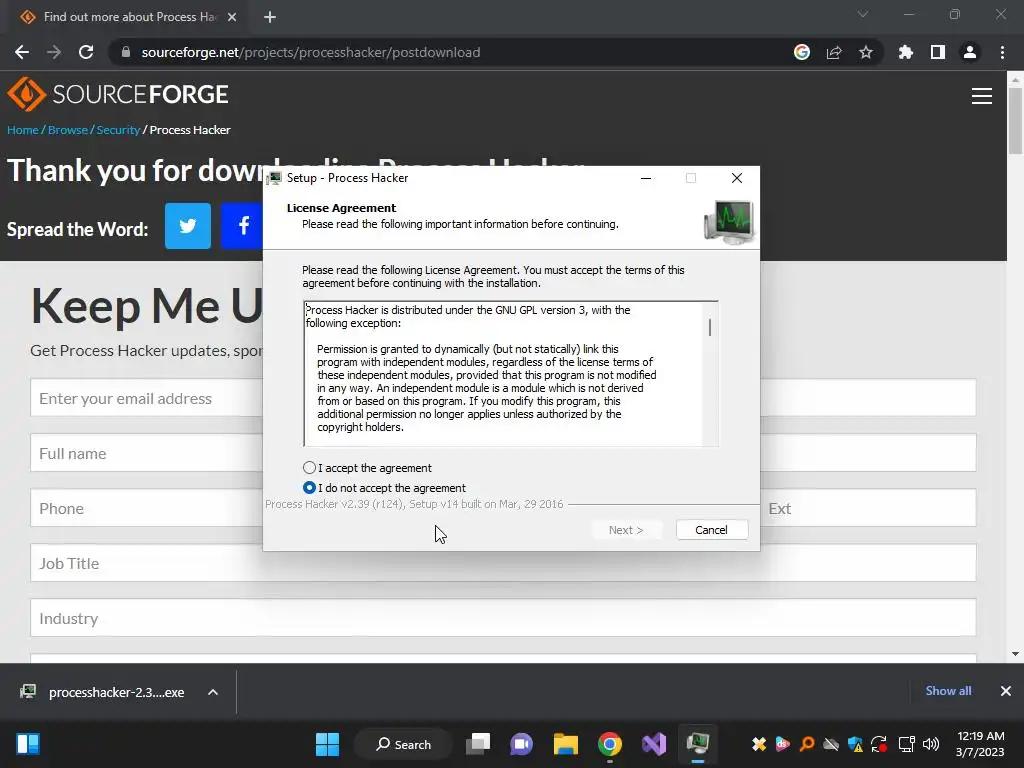The width and height of the screenshot is (1024, 768).
Task: Click the license text scrollbar thumb
Action: pyautogui.click(x=710, y=327)
